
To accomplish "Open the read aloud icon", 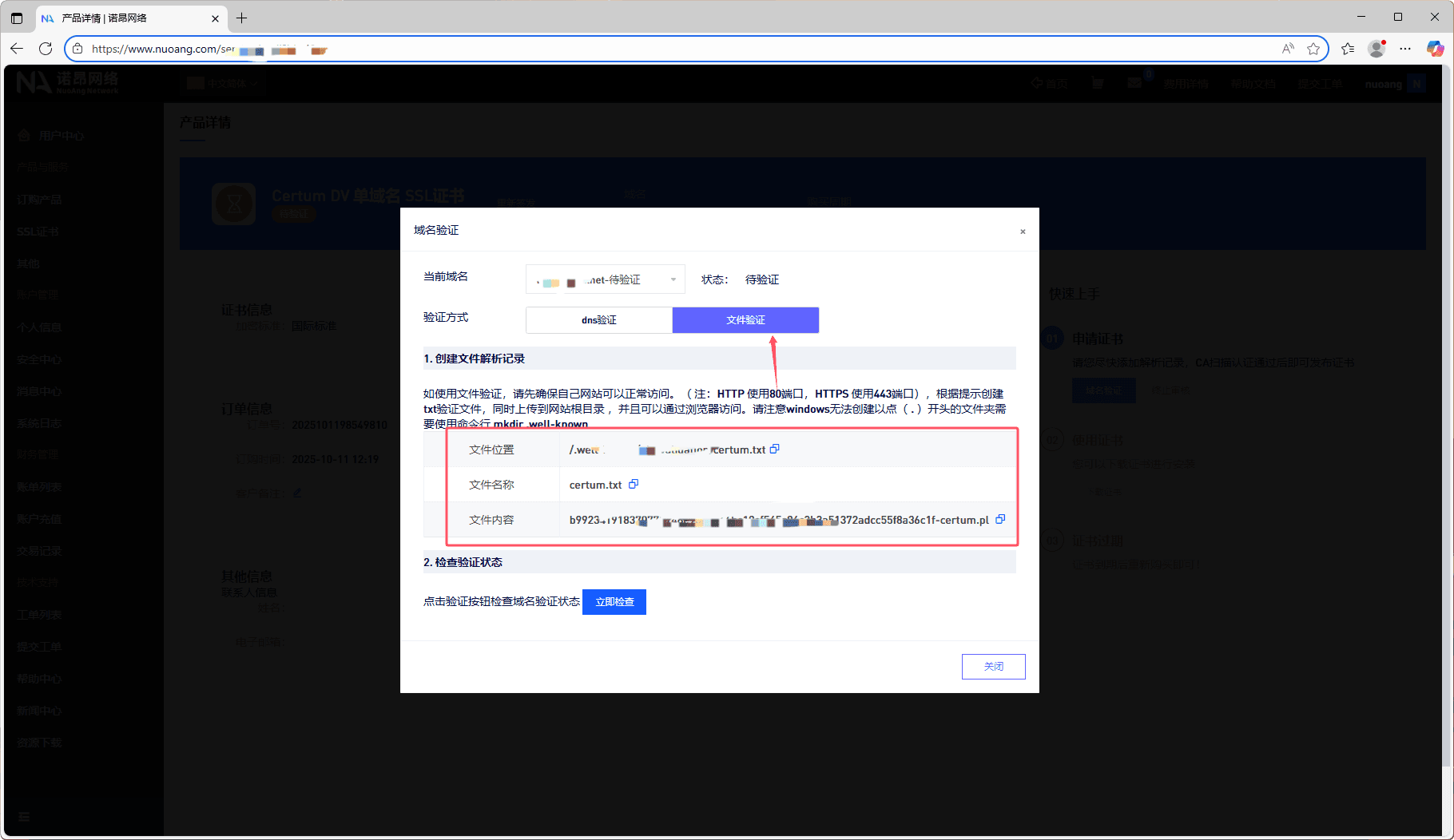I will [x=1288, y=49].
